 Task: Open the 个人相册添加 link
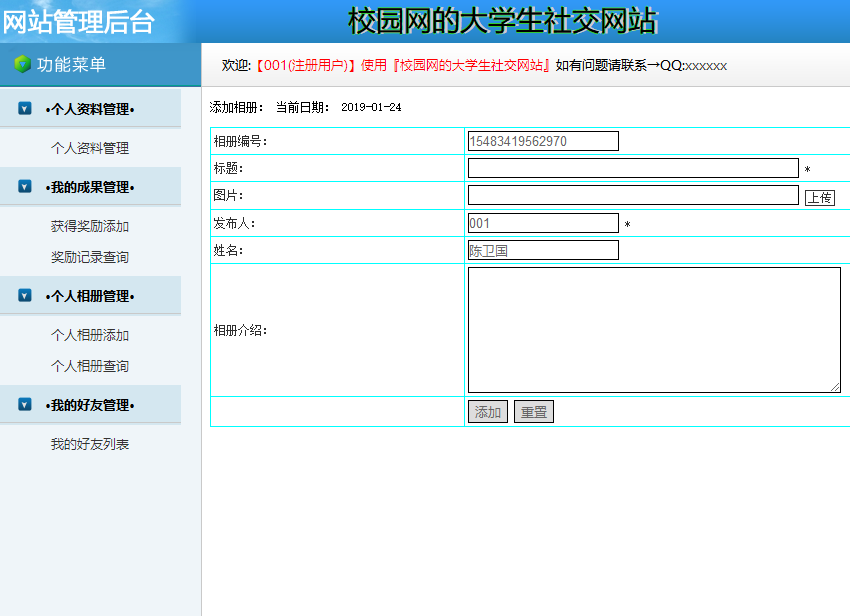(90, 335)
